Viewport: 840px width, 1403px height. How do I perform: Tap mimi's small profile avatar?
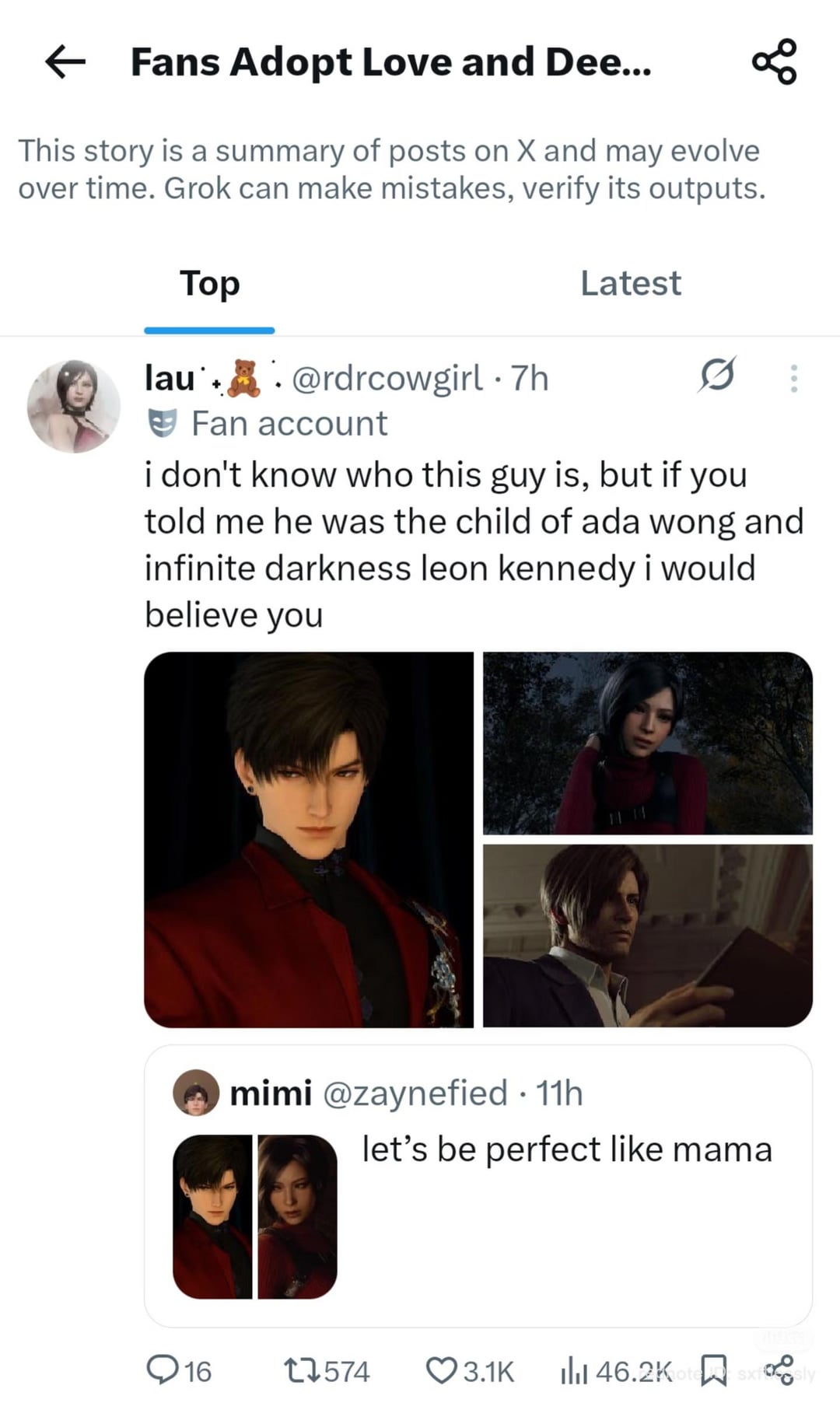[x=195, y=1093]
